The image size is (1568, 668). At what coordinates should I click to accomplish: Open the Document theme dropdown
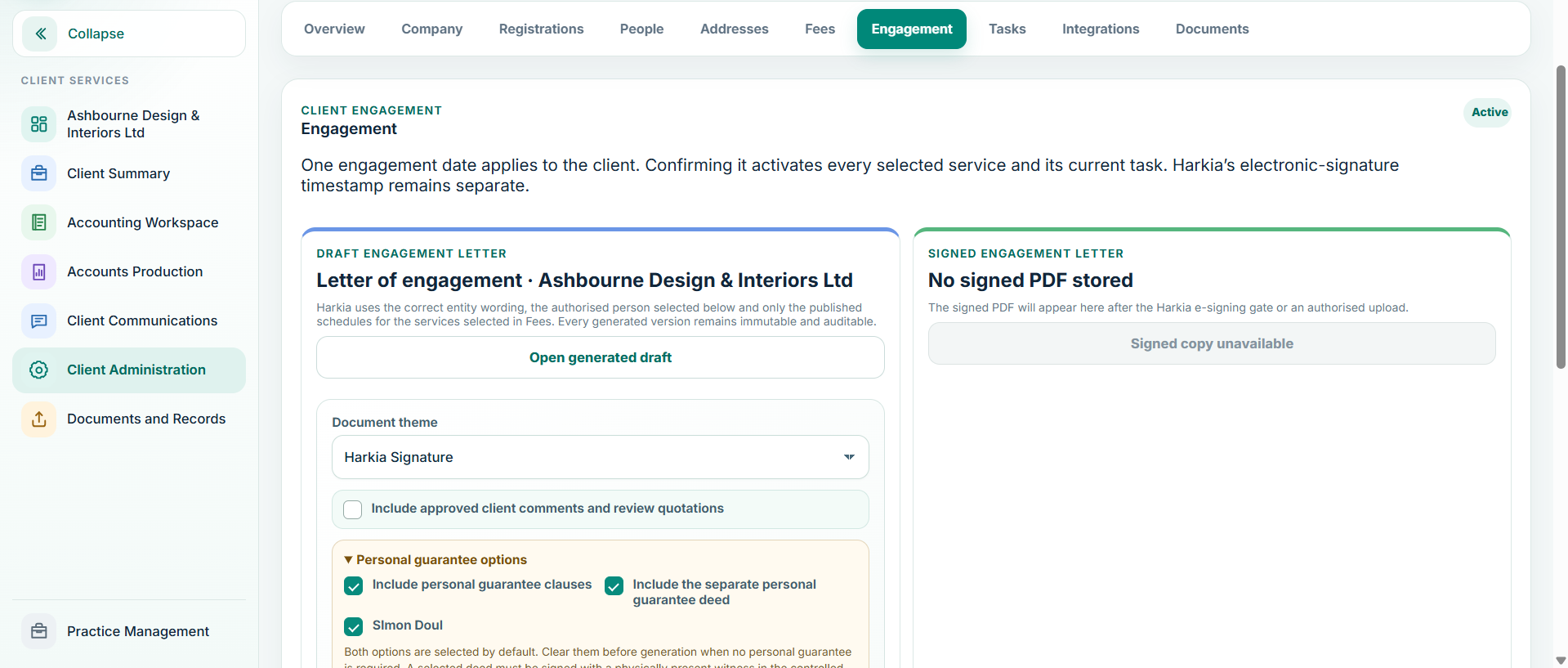point(600,457)
